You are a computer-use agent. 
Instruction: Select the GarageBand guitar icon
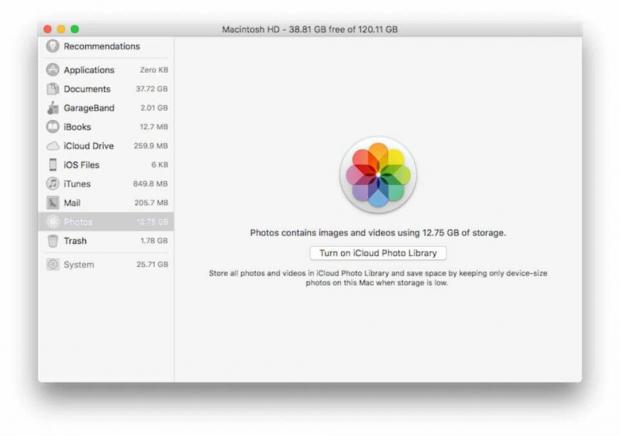[x=53, y=108]
